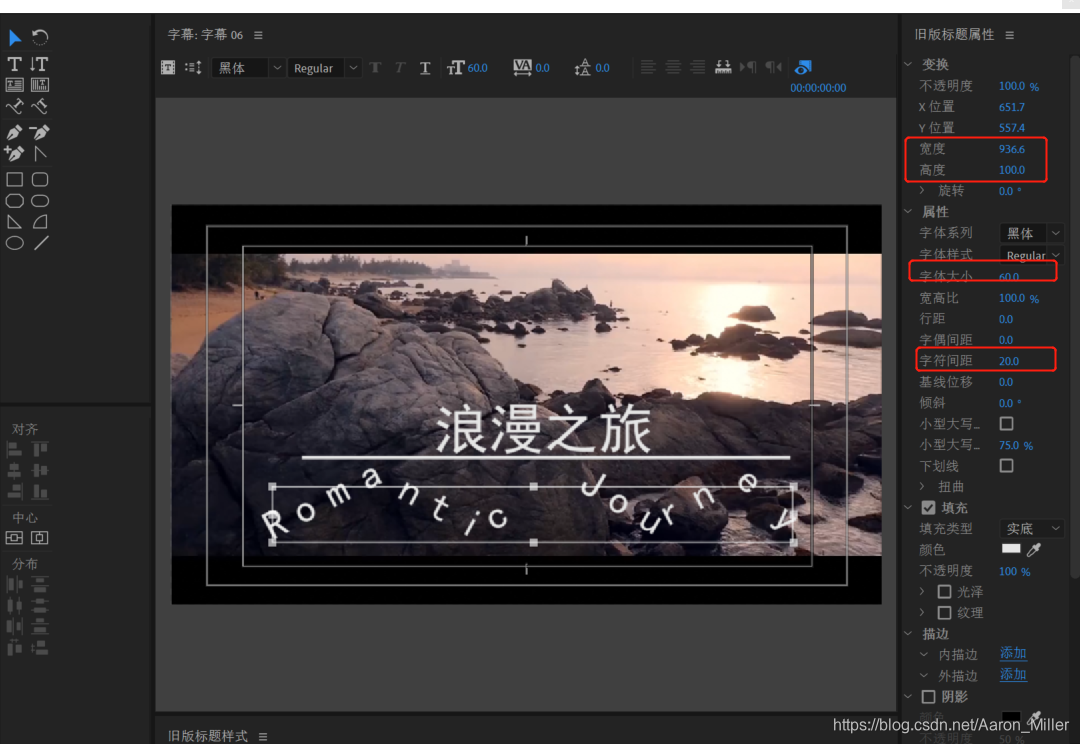
Task: Center title horizontally in Center panel
Action: tap(40, 538)
